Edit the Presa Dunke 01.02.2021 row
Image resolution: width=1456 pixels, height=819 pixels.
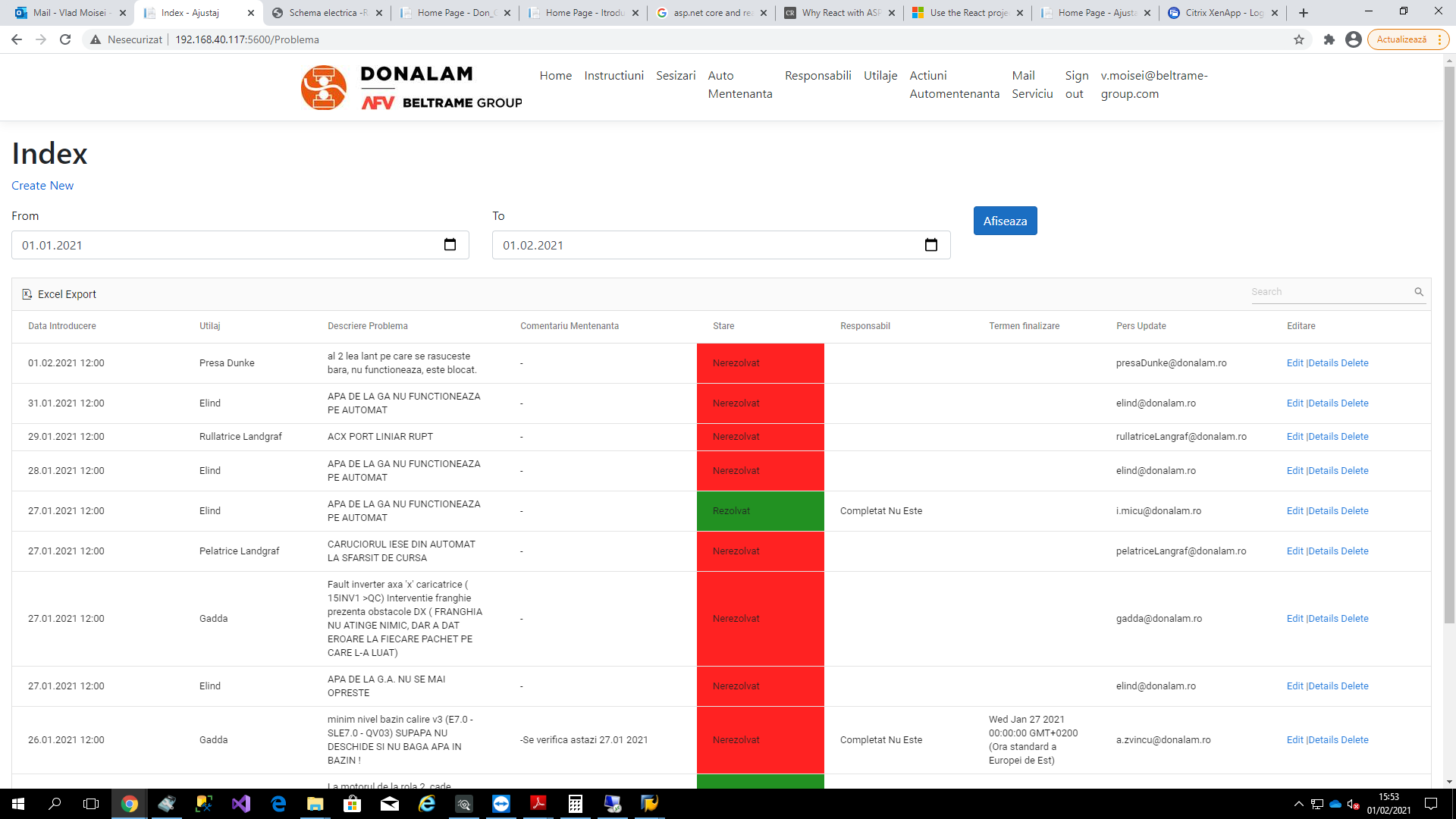click(1294, 363)
